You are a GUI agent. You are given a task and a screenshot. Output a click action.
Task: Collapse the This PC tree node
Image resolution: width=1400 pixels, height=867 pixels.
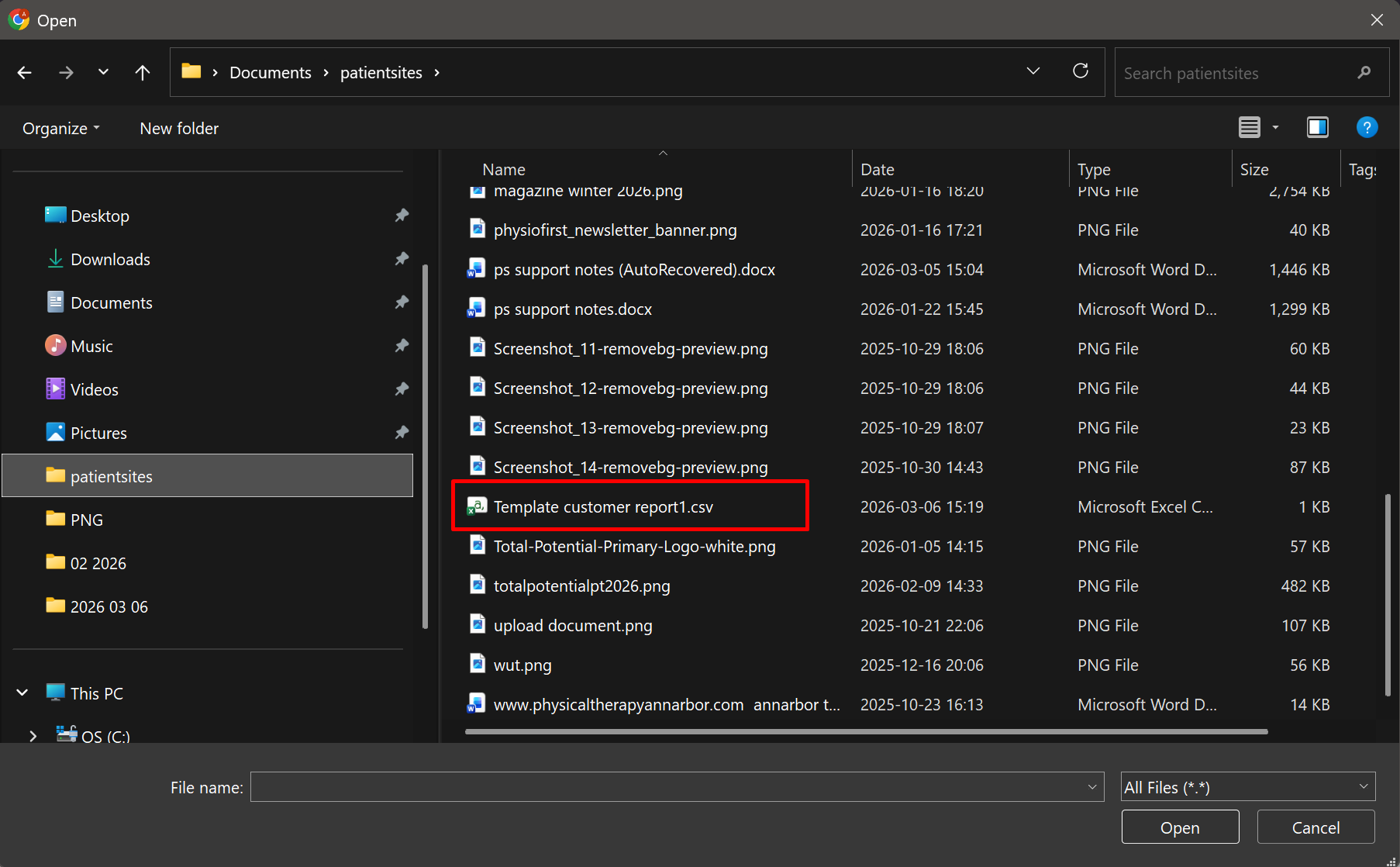pos(22,693)
